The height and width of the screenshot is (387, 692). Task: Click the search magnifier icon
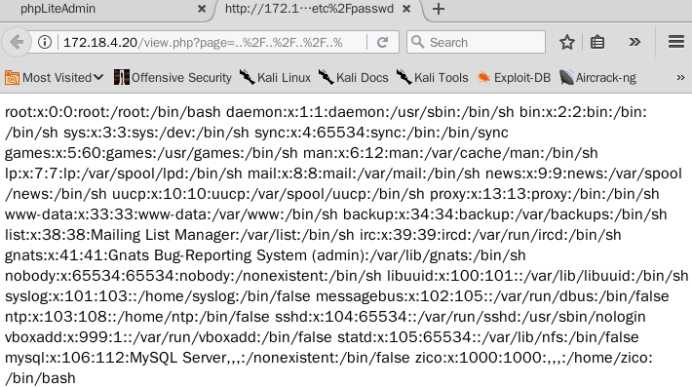pos(417,42)
